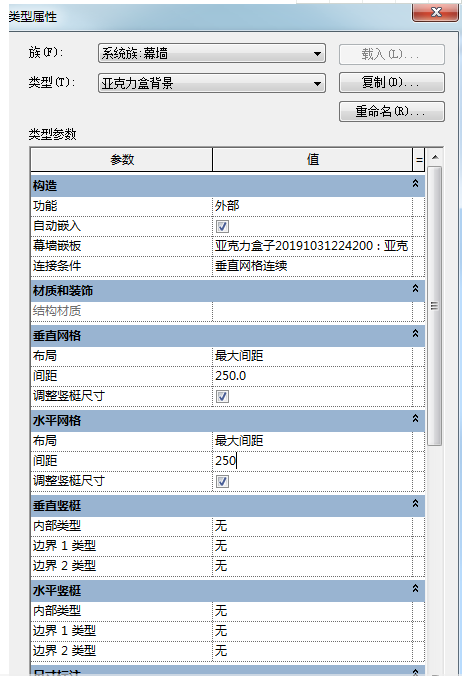Toggle 调整竖梃尺寸 checkbox under 水平网格

(222, 481)
